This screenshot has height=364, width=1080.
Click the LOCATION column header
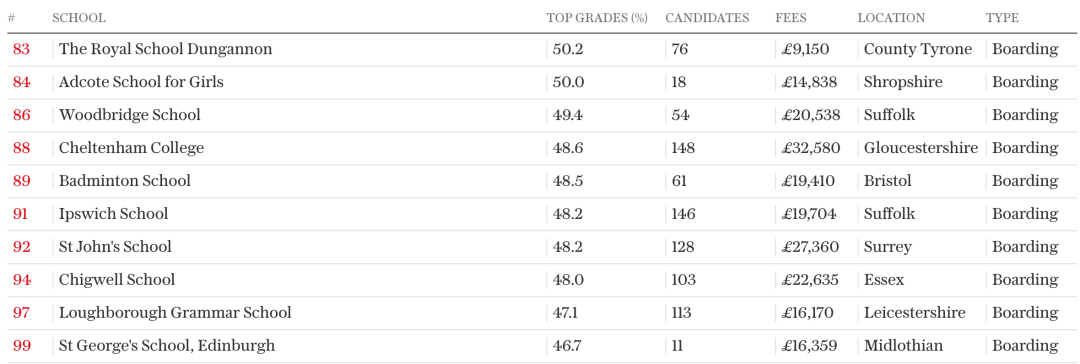pos(891,18)
